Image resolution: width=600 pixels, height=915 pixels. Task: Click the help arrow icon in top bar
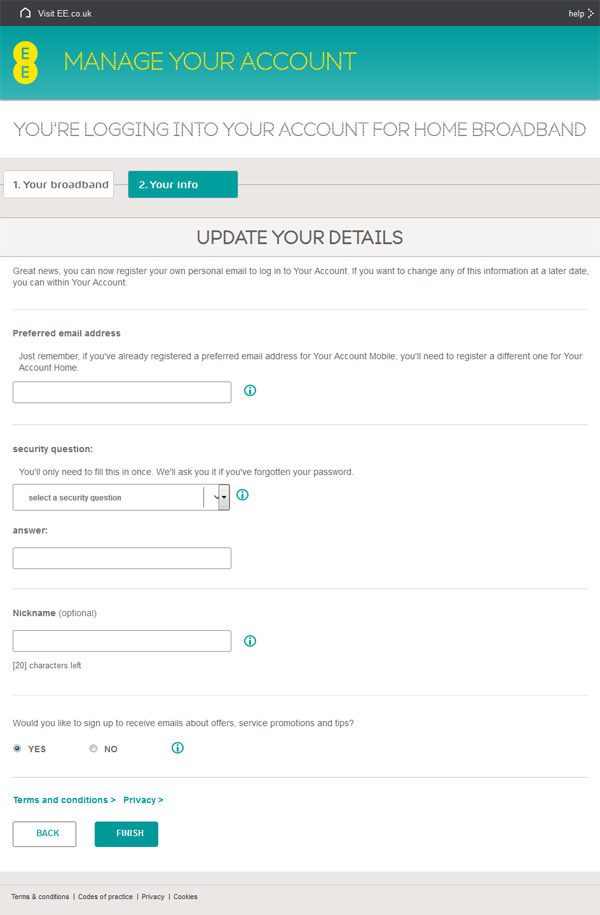pyautogui.click(x=590, y=13)
